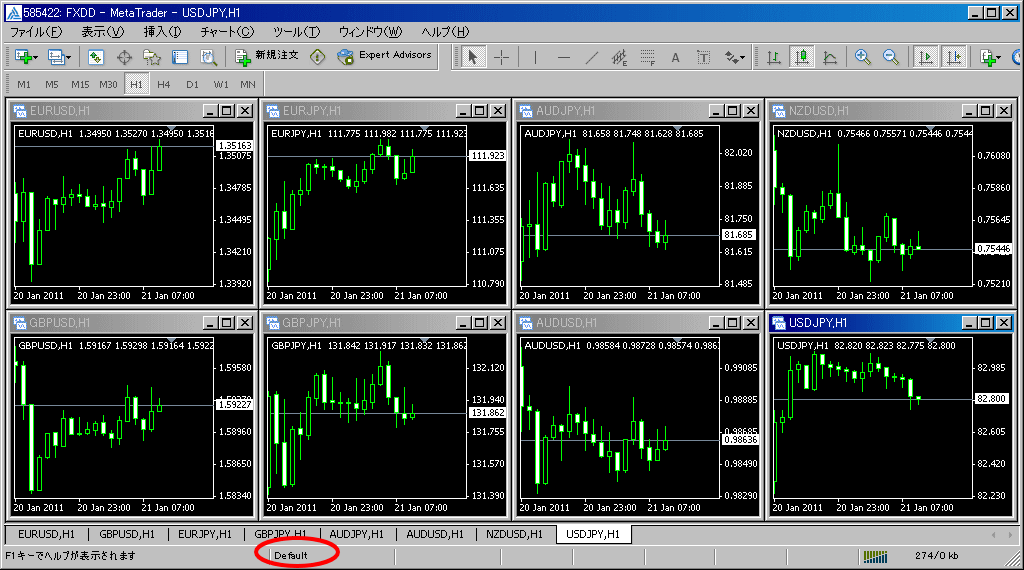This screenshot has width=1024, height=570.
Task: Choose the vertical line drawing tool
Action: 536,57
